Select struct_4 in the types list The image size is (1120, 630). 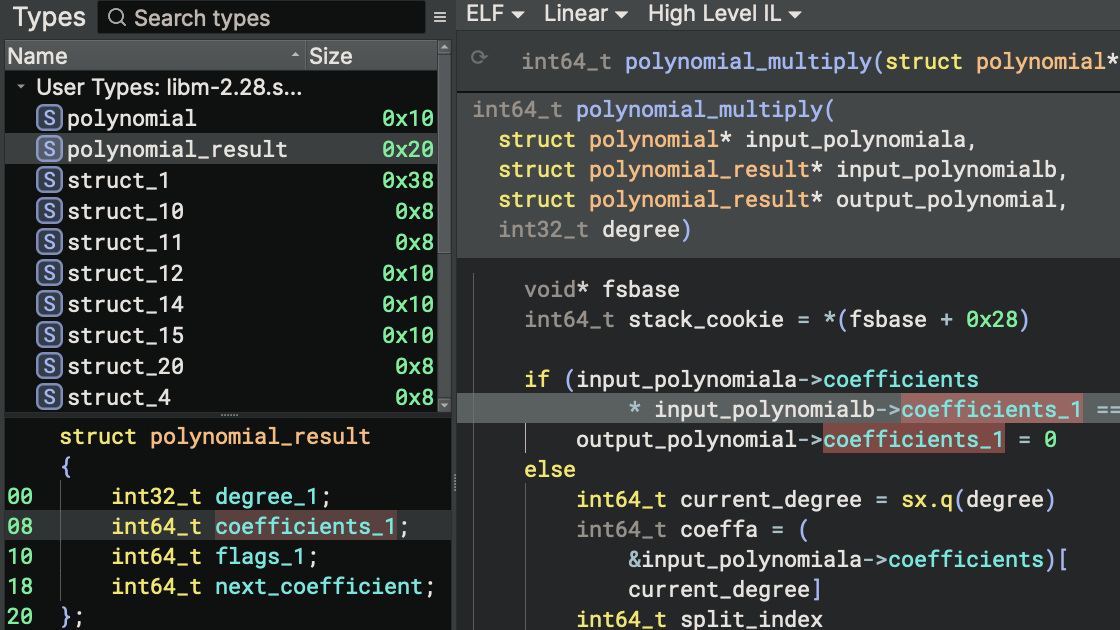coord(118,398)
